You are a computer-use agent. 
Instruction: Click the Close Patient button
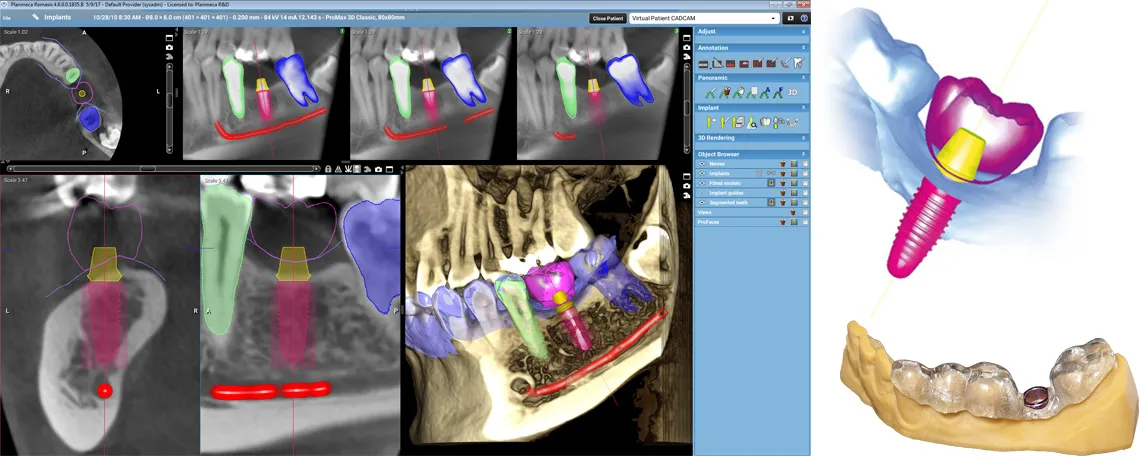(608, 18)
